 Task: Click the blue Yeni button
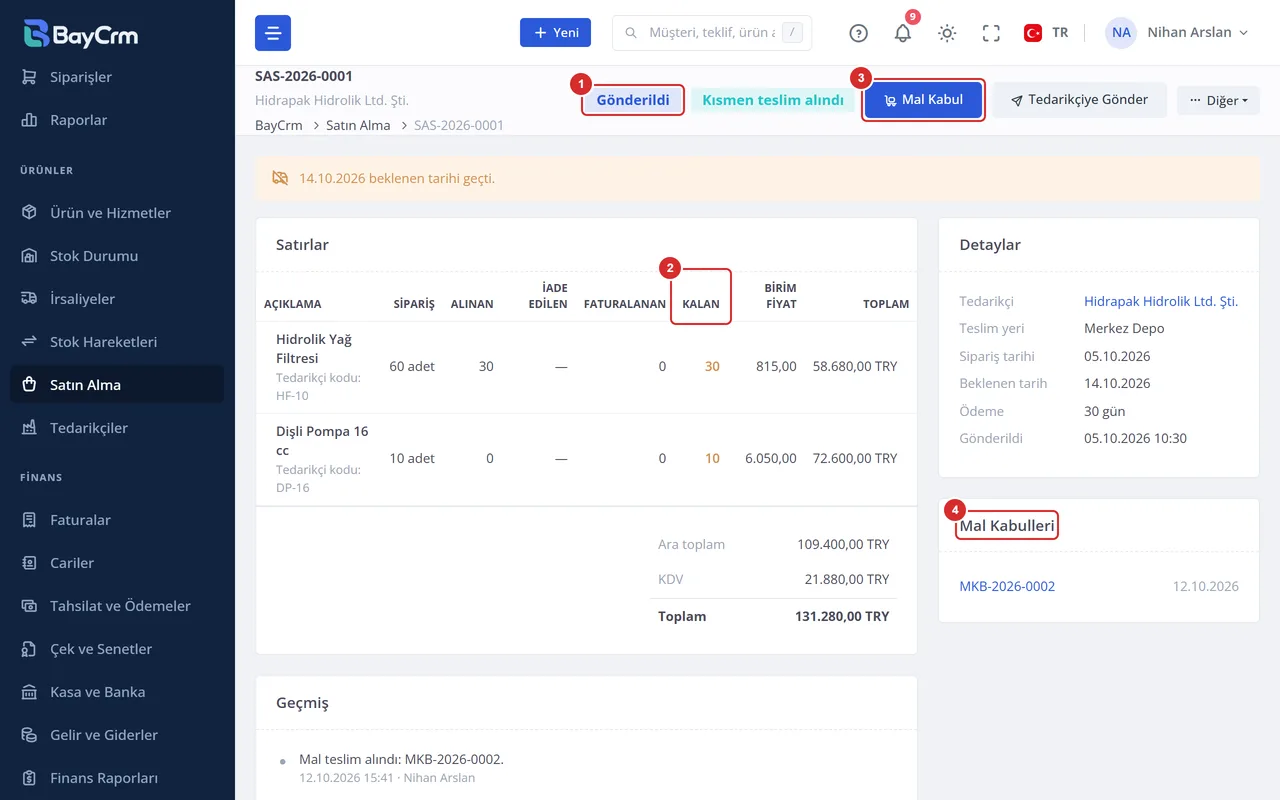[555, 33]
